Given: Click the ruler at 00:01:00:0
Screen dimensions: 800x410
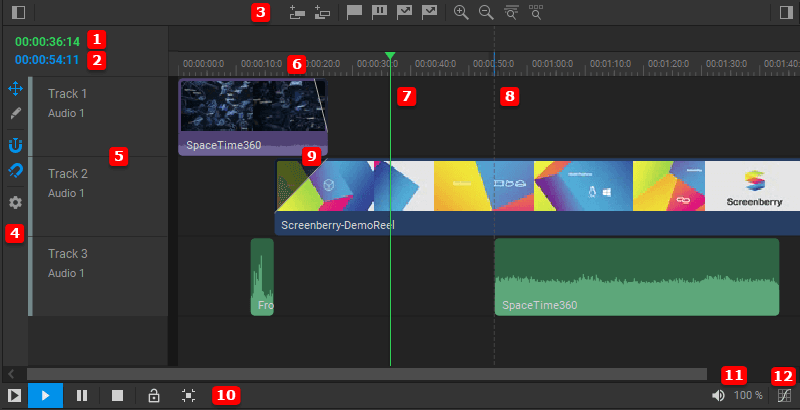Looking at the screenshot, I should 553,64.
